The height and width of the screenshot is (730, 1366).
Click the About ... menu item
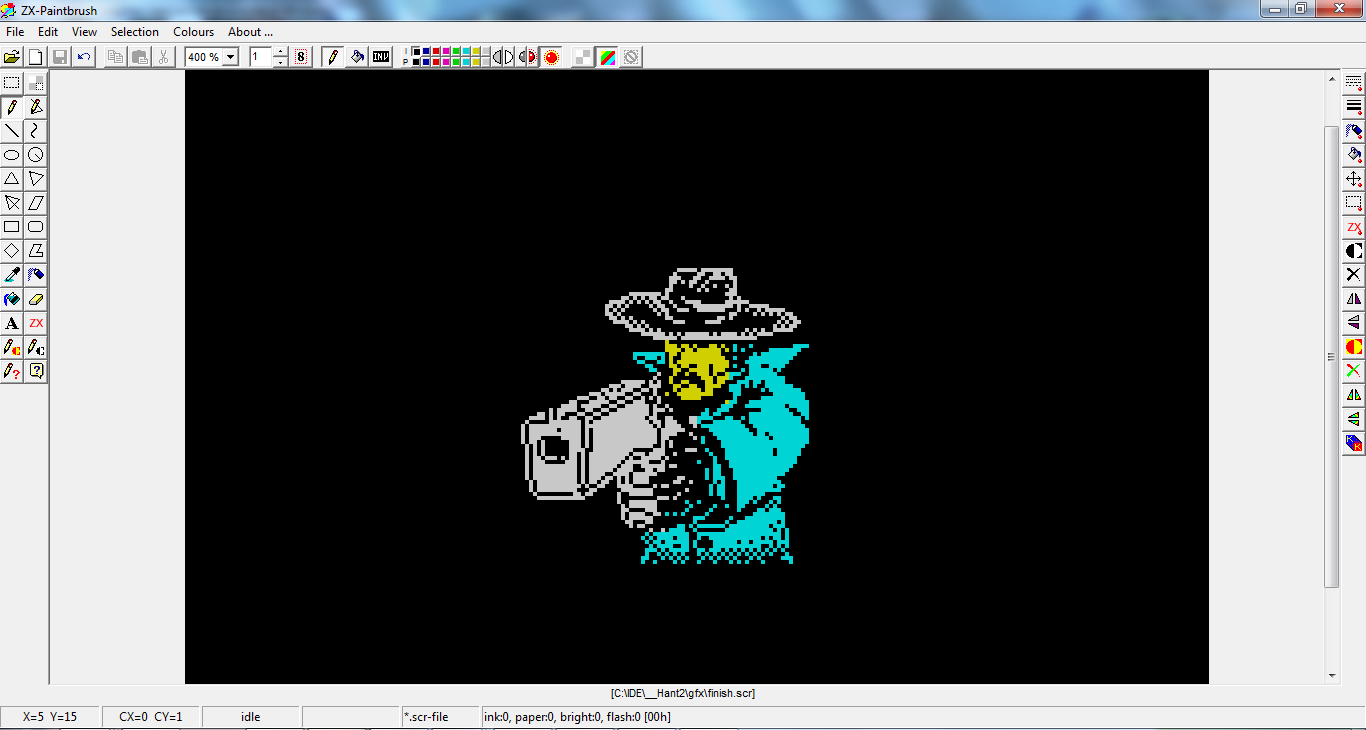pyautogui.click(x=250, y=32)
